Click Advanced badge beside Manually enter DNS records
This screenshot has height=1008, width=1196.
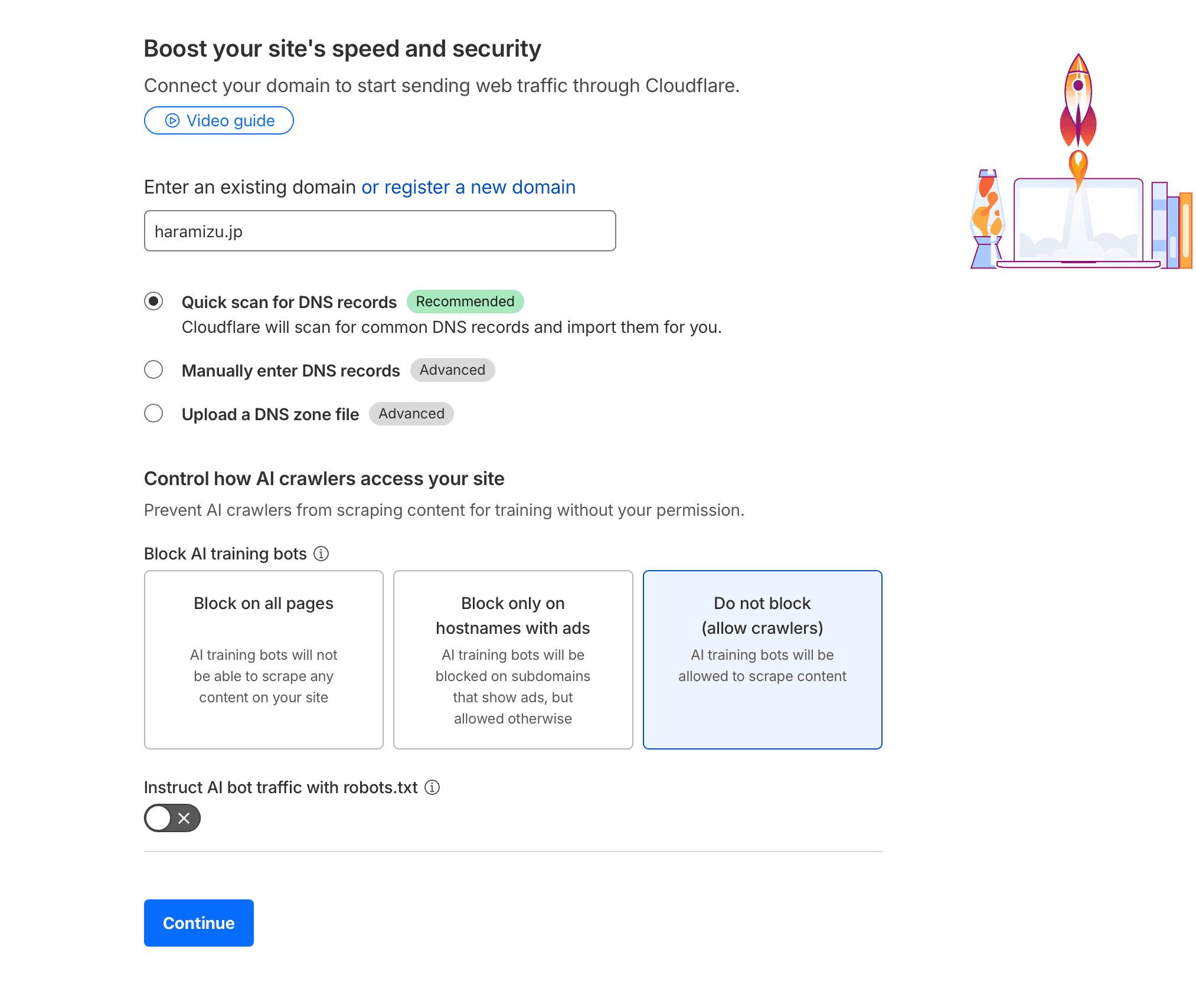452,370
